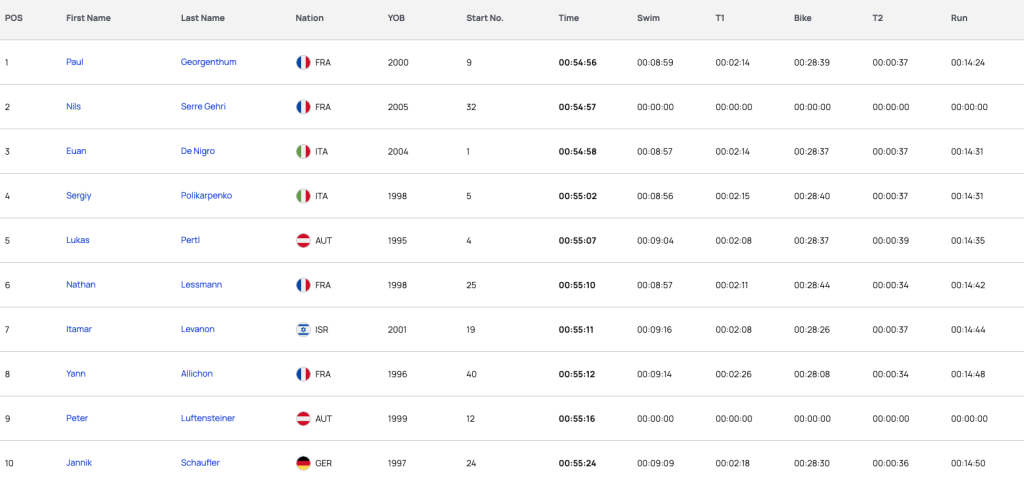Open Paul's athlete profile link
This screenshot has height=483, width=1024.
[x=75, y=62]
